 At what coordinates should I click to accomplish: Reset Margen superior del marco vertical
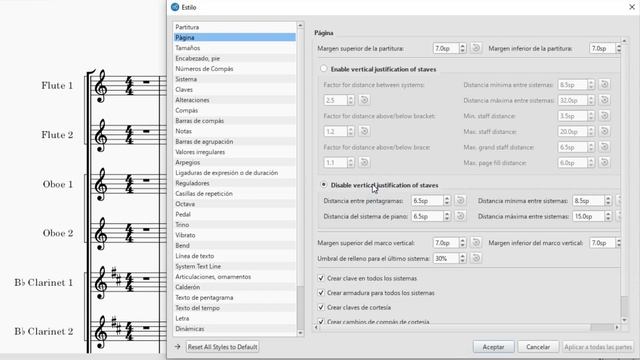pyautogui.click(x=476, y=243)
